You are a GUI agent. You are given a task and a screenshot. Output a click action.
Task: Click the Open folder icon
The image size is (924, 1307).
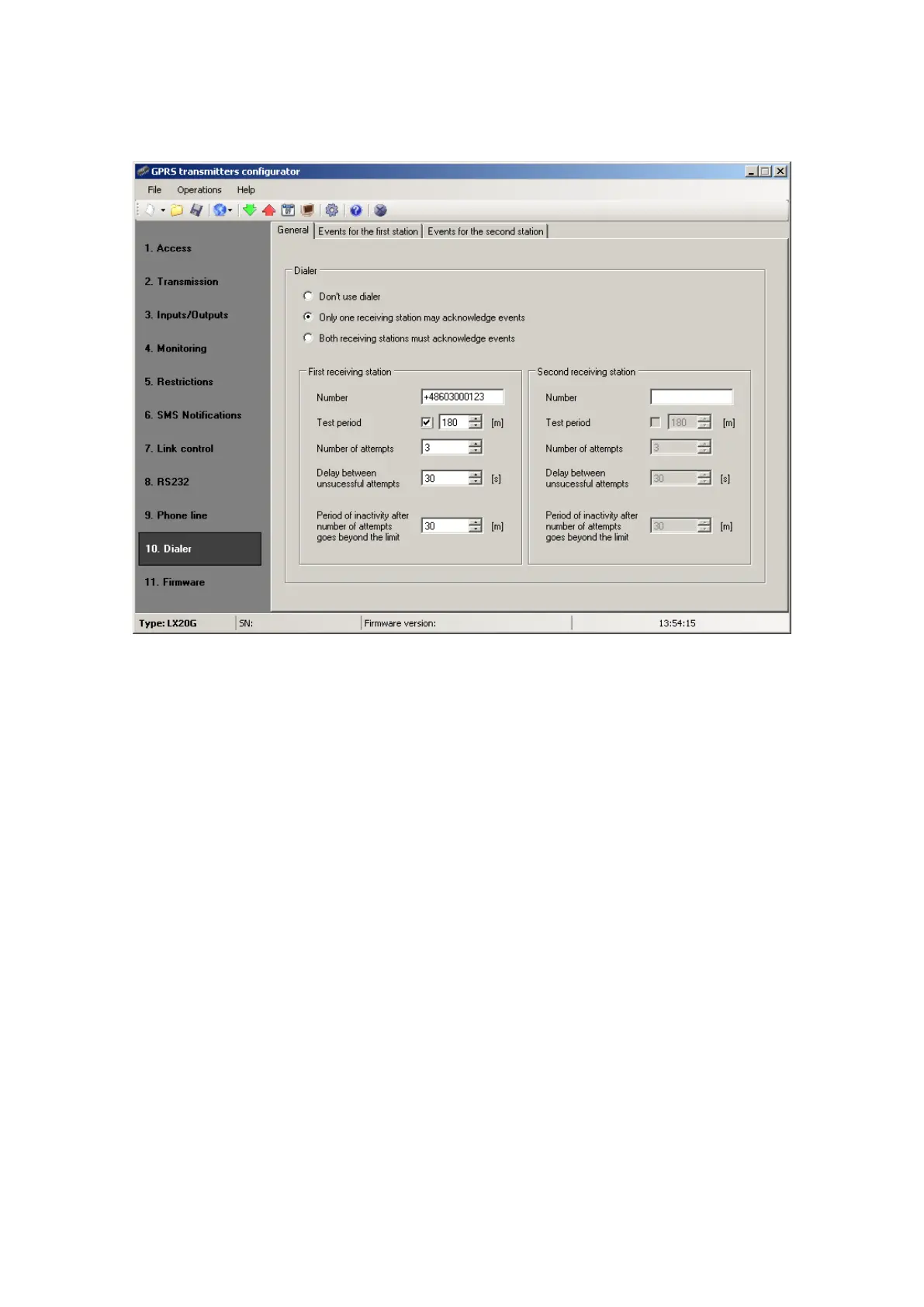point(177,210)
